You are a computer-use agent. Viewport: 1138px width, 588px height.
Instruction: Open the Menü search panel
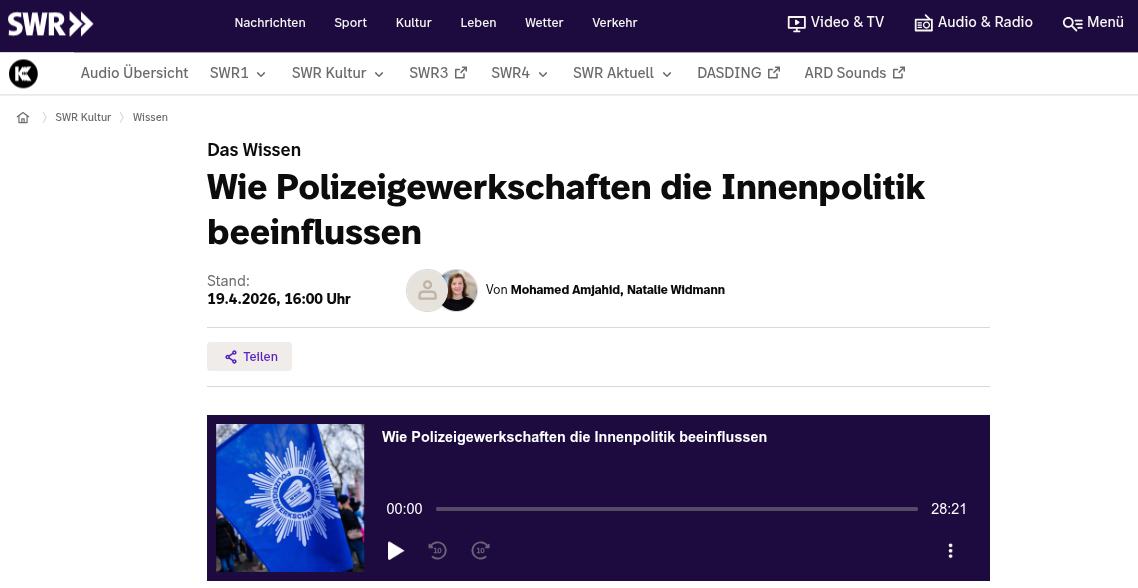coord(1093,23)
